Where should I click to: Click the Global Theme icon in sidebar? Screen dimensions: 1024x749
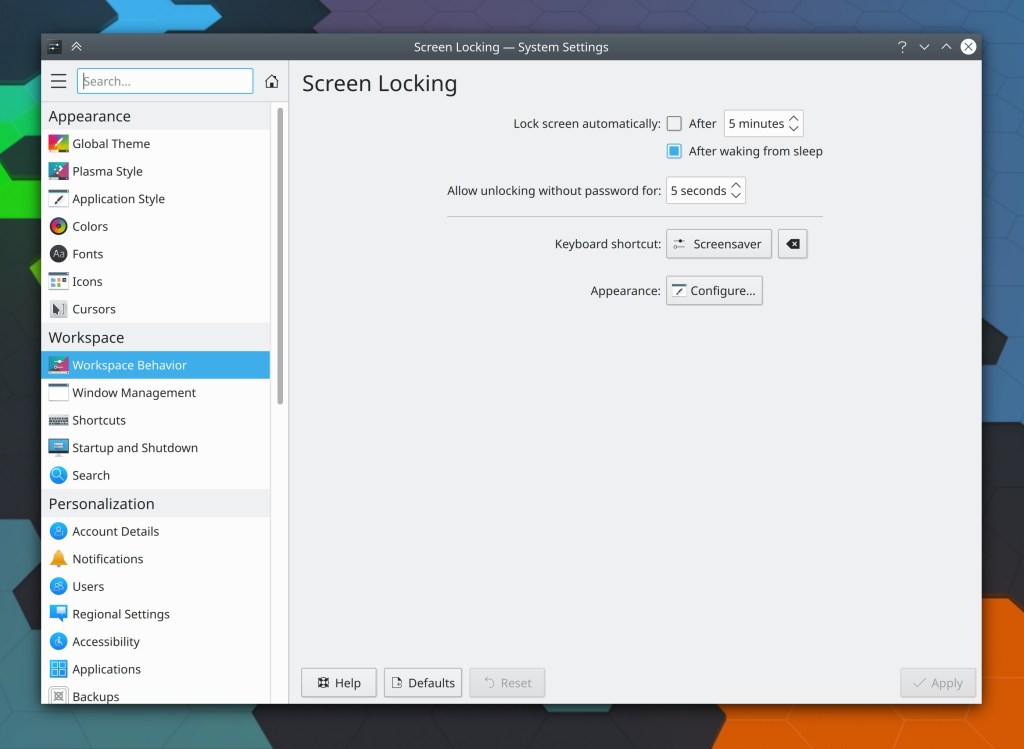pyautogui.click(x=58, y=144)
